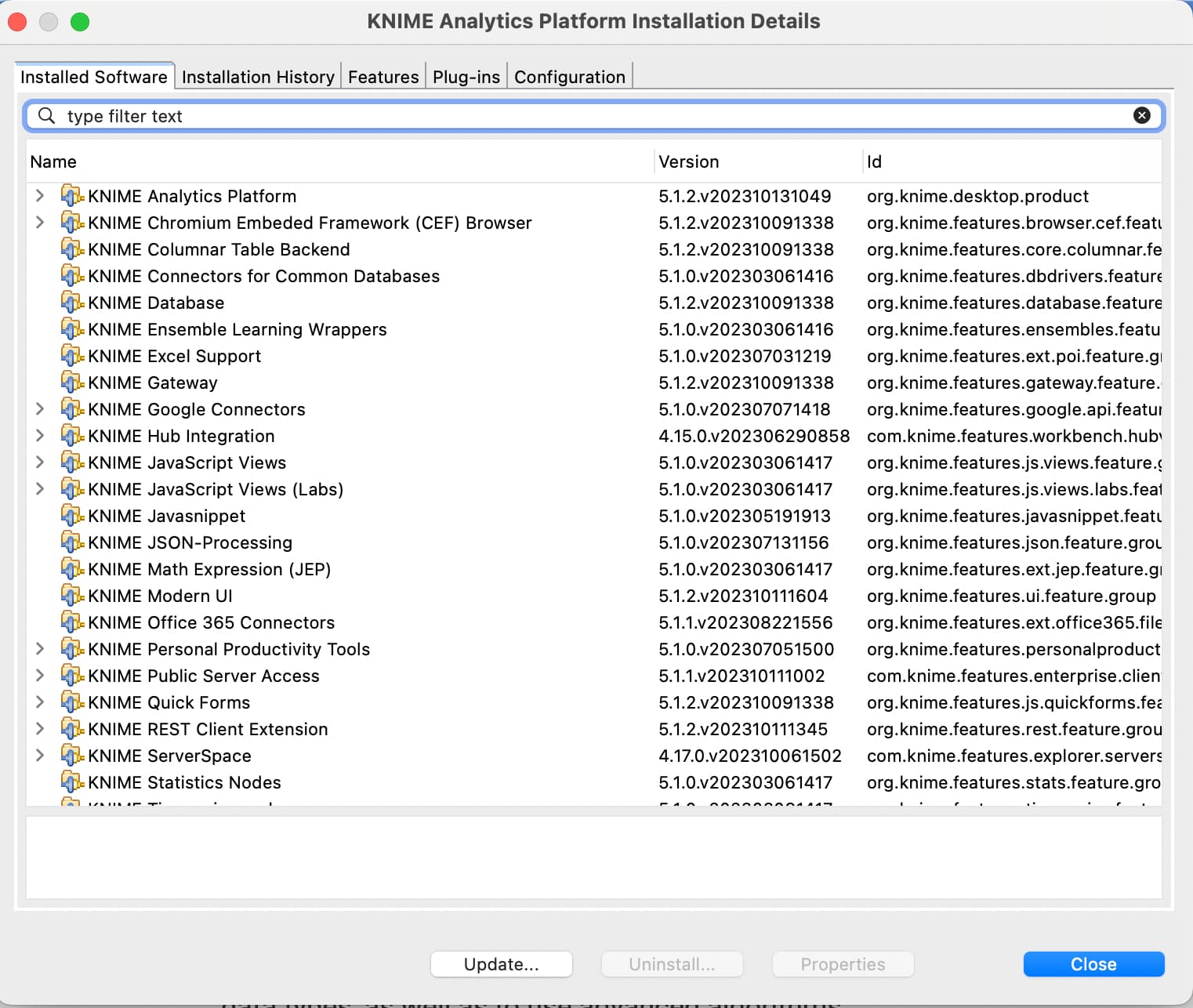Select version 5.1.0.v202305191913 cell
Screen dimensions: 1193x1008
point(745,516)
